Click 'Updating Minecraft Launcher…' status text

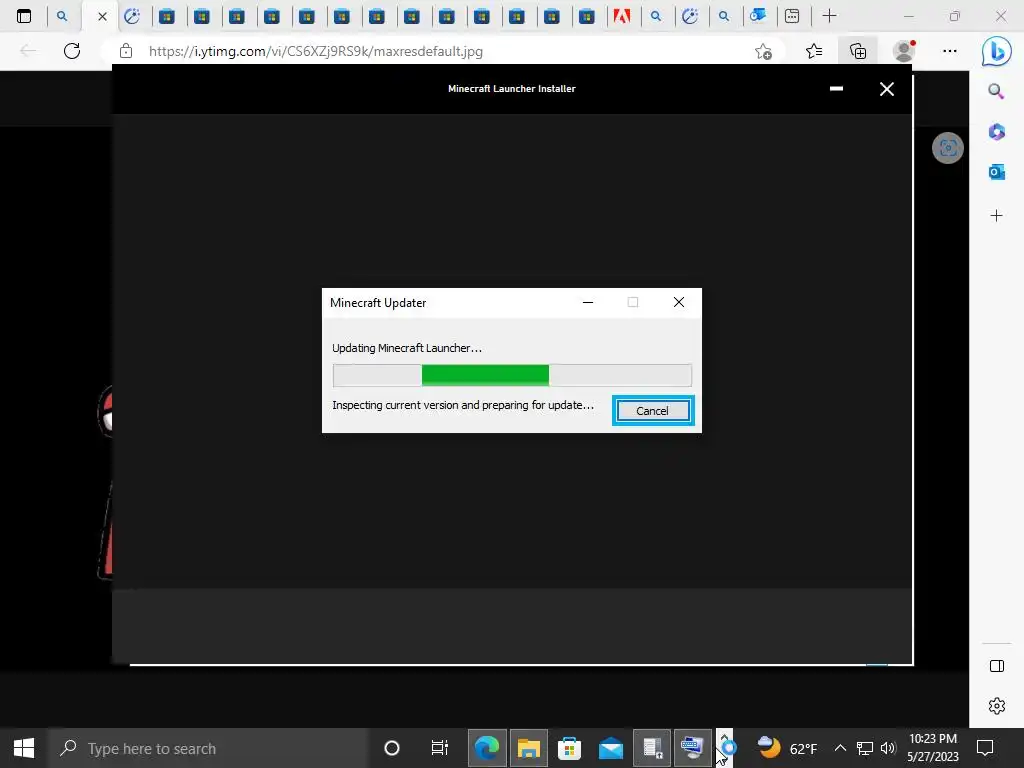point(407,348)
